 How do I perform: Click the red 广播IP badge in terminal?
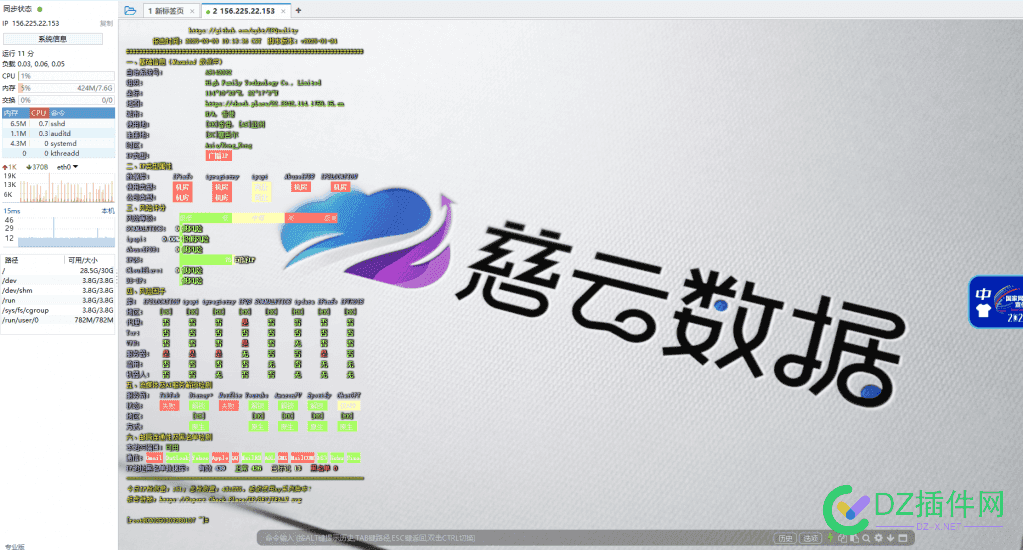(x=219, y=155)
